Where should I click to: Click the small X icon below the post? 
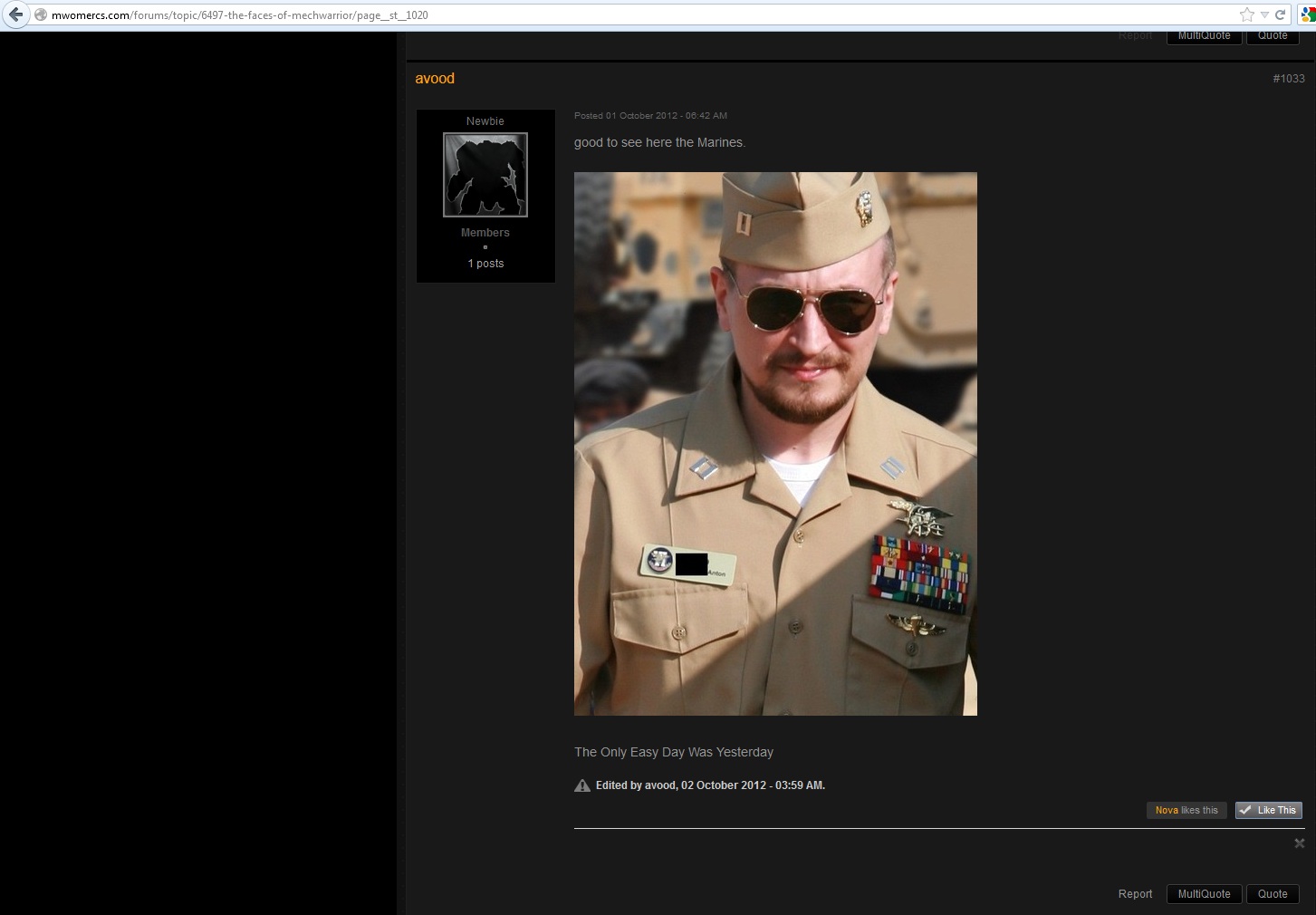[x=1299, y=843]
